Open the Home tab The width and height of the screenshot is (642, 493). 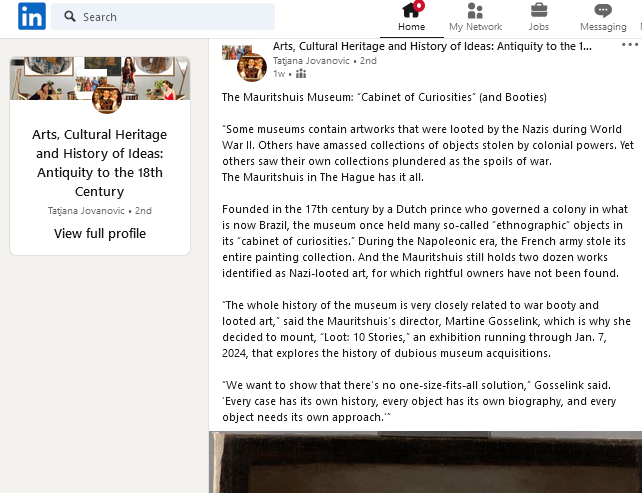(x=411, y=17)
